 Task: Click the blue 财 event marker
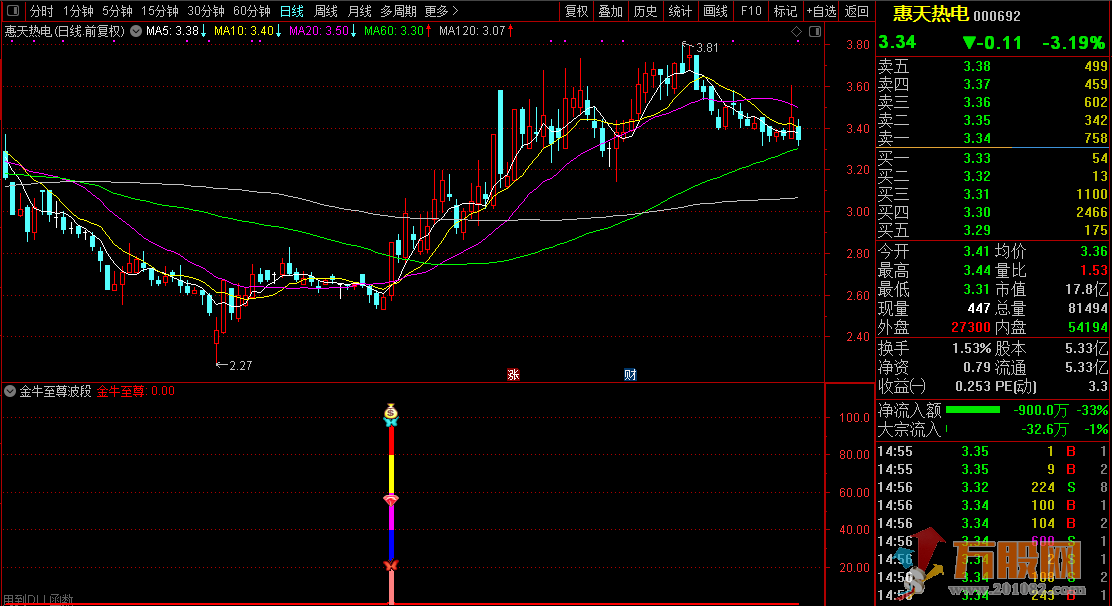pos(630,375)
